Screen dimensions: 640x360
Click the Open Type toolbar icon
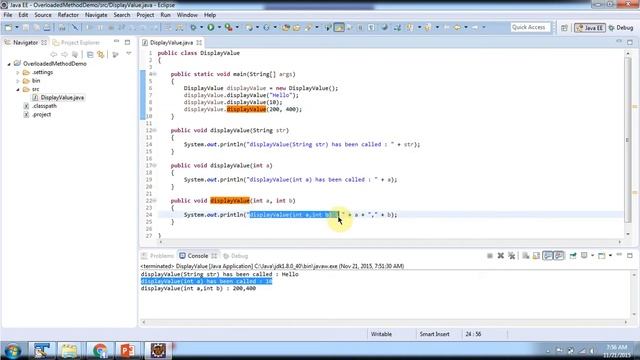286,27
